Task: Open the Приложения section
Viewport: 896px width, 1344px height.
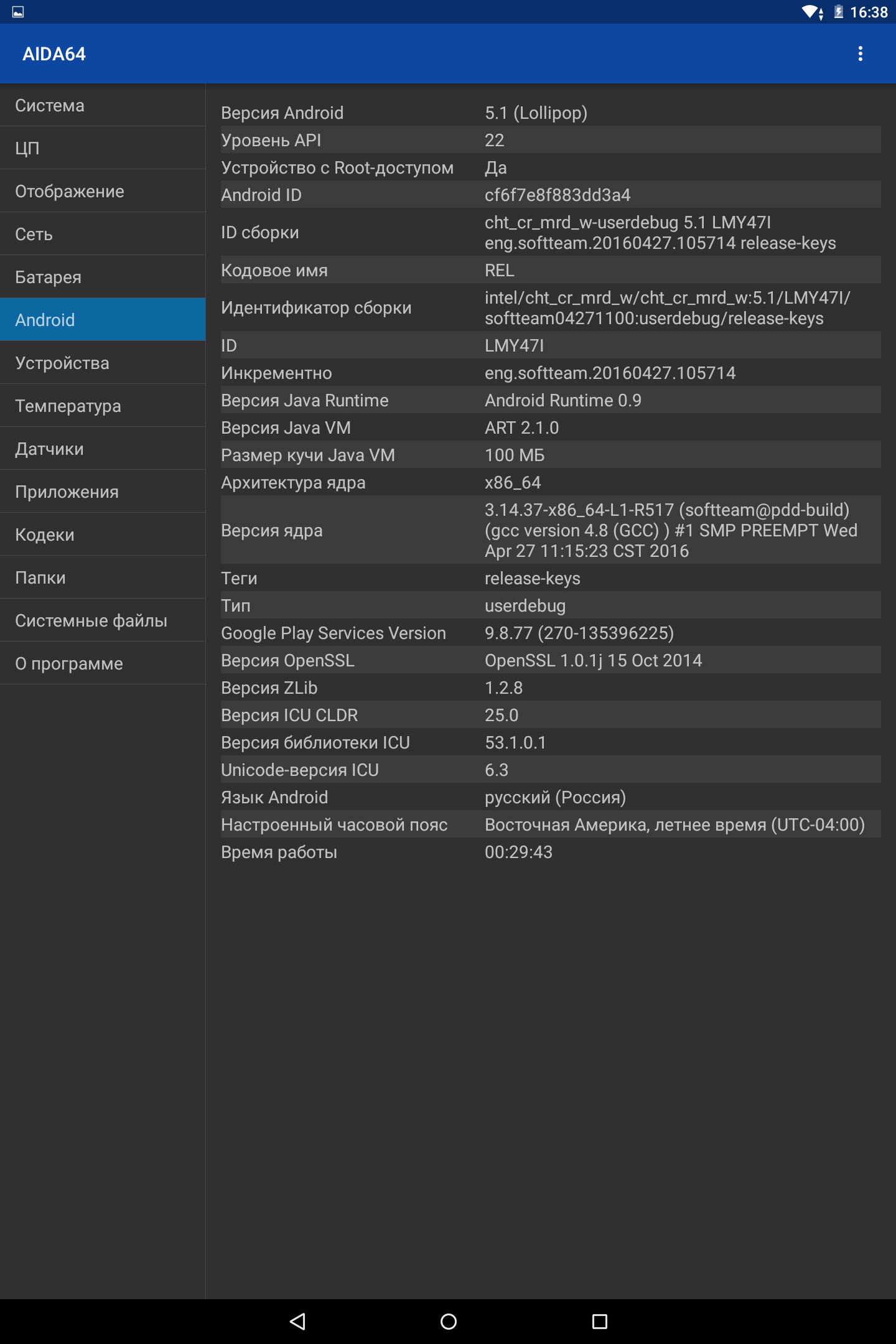Action: pyautogui.click(x=103, y=492)
